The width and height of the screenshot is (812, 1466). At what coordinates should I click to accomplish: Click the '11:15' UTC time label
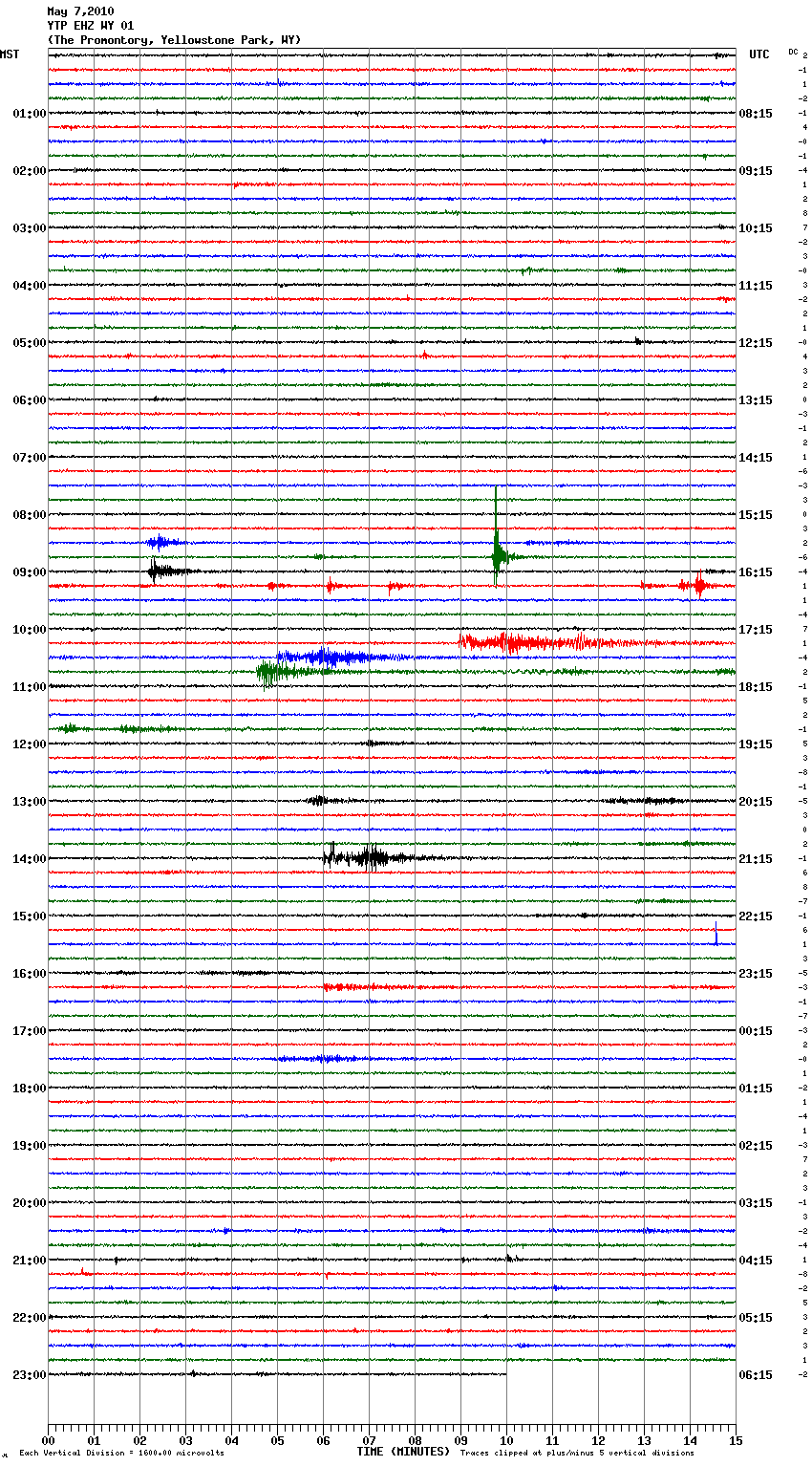(756, 286)
